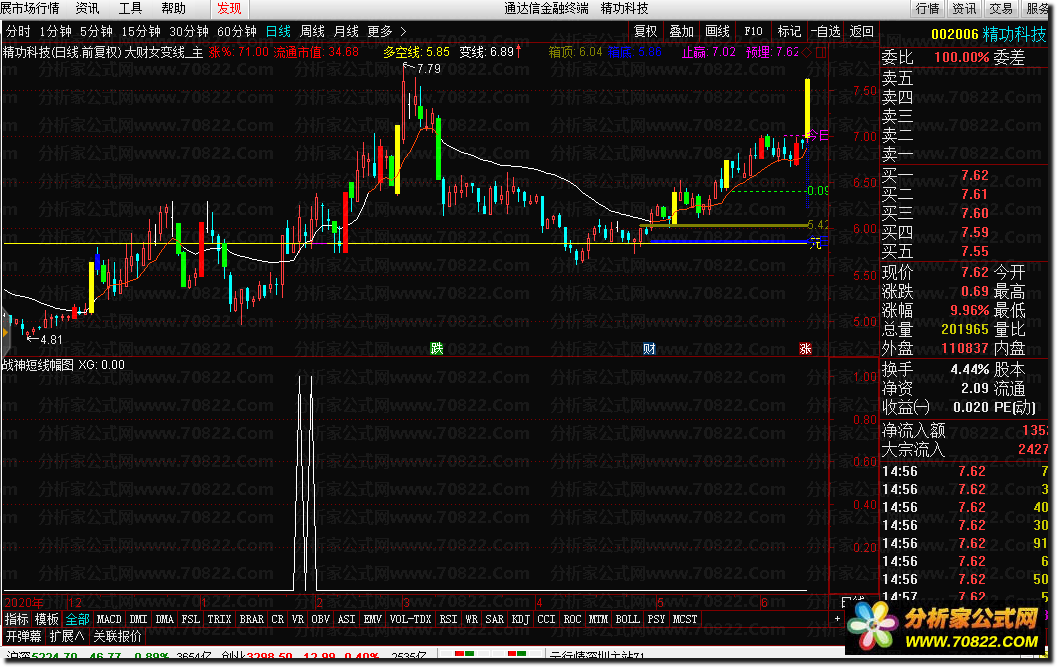The image size is (1058, 667).
Task: Apply the VOL-TDX indicator
Action: pyautogui.click(x=411, y=619)
